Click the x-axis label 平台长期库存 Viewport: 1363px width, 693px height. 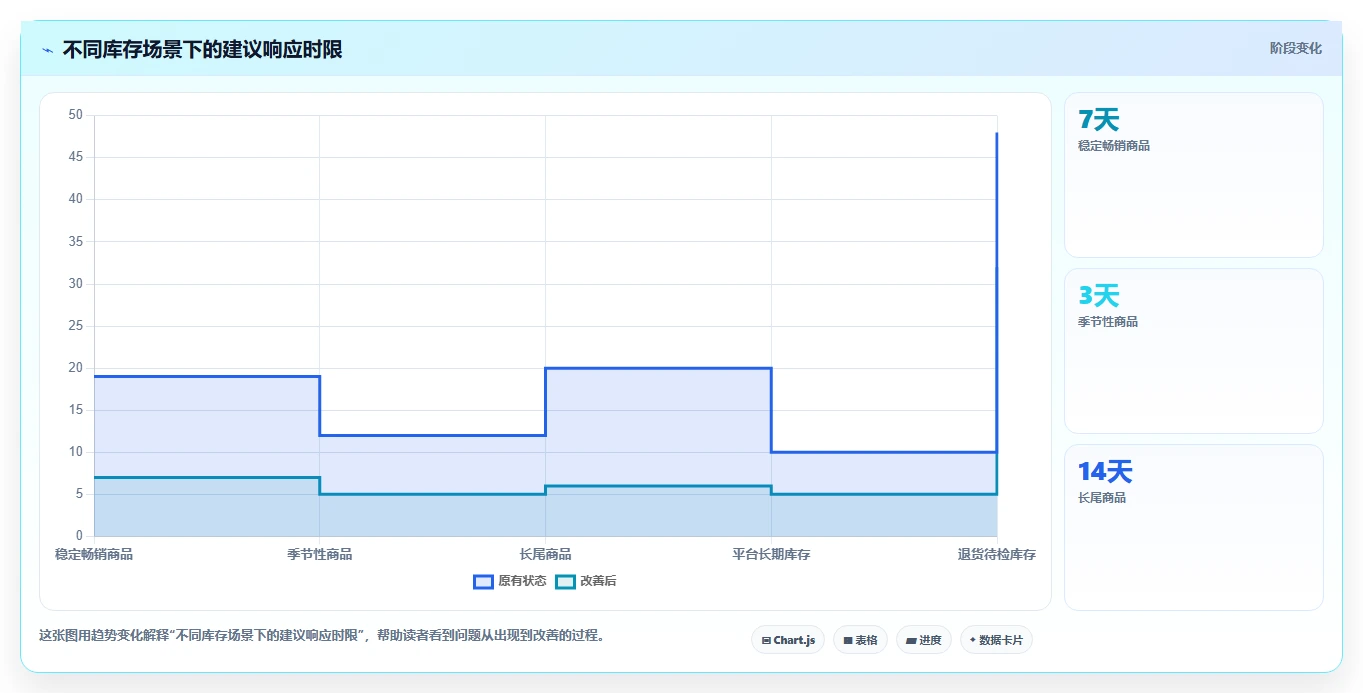click(771, 554)
